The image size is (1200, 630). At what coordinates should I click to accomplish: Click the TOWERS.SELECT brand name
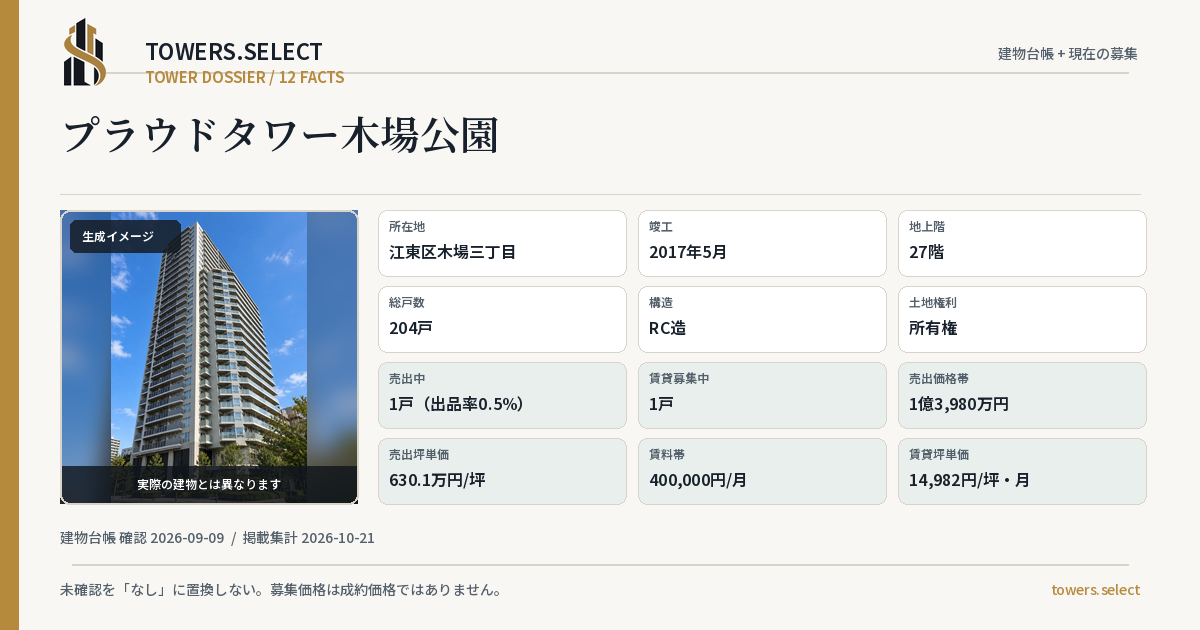(234, 52)
